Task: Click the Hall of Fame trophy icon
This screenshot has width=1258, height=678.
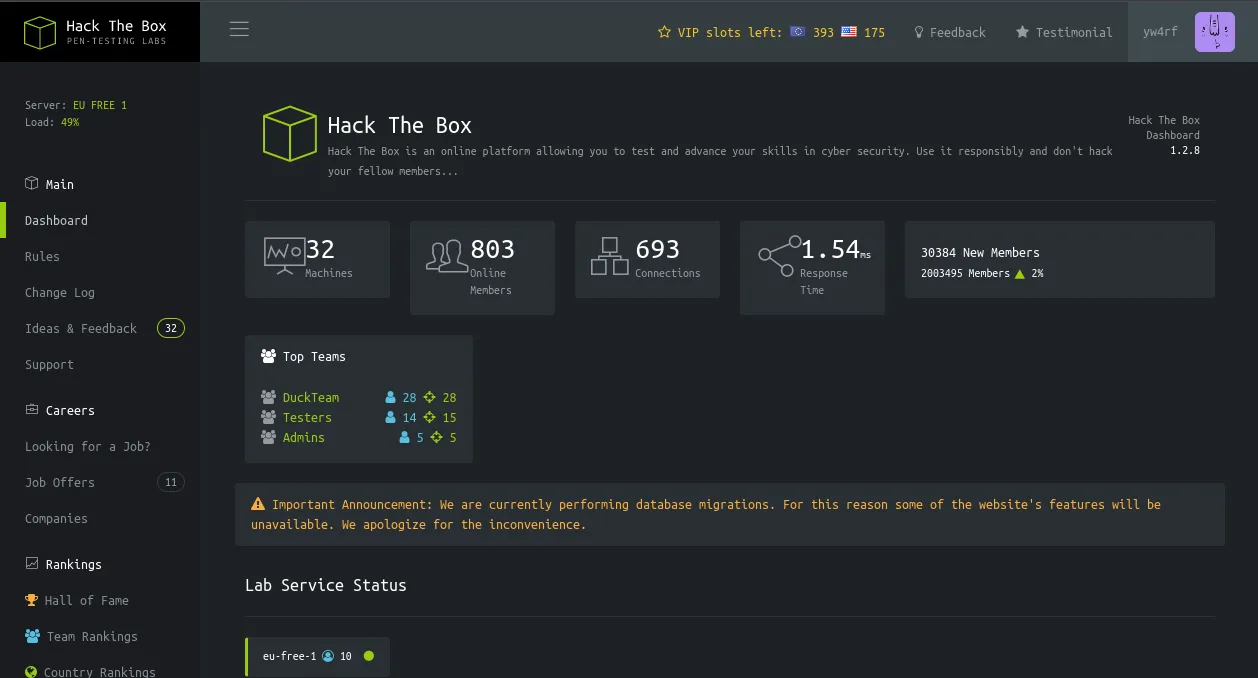Action: 32,600
